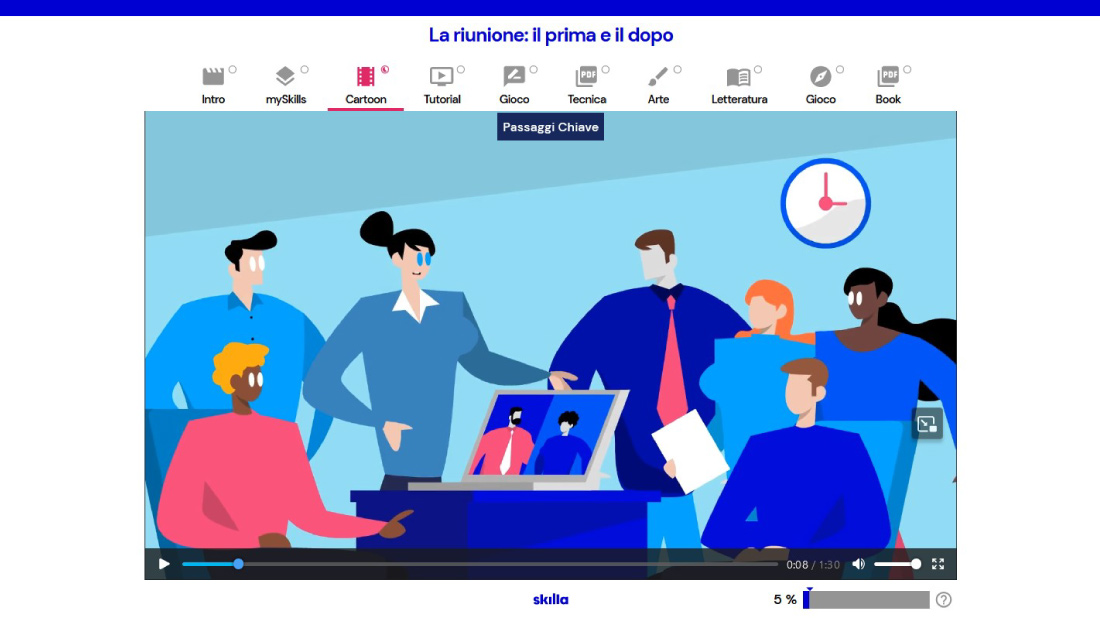The image size is (1100, 628).
Task: Seek on the video progress bar
Action: (x=480, y=564)
